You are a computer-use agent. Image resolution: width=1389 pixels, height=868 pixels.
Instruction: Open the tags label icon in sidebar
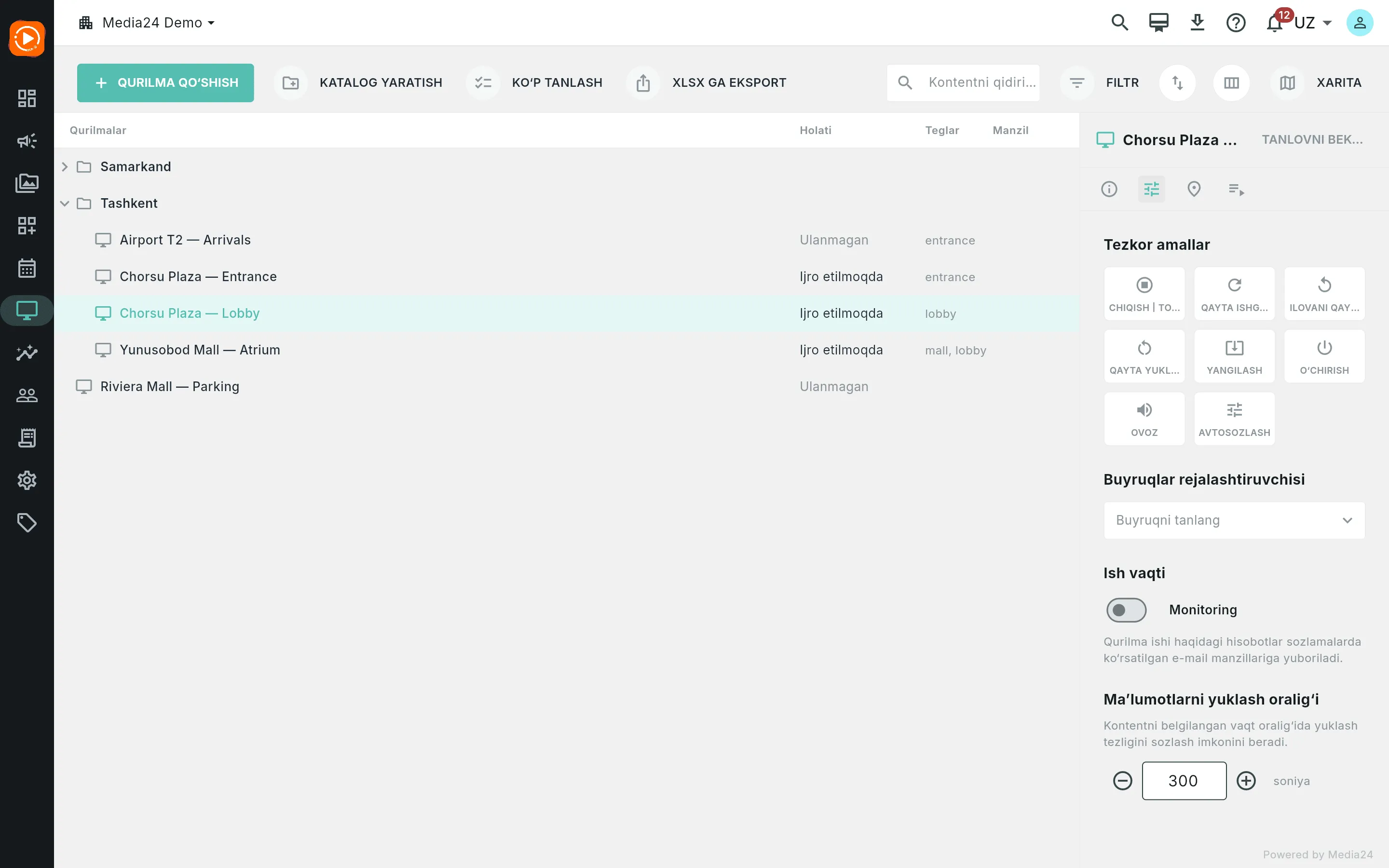(27, 522)
